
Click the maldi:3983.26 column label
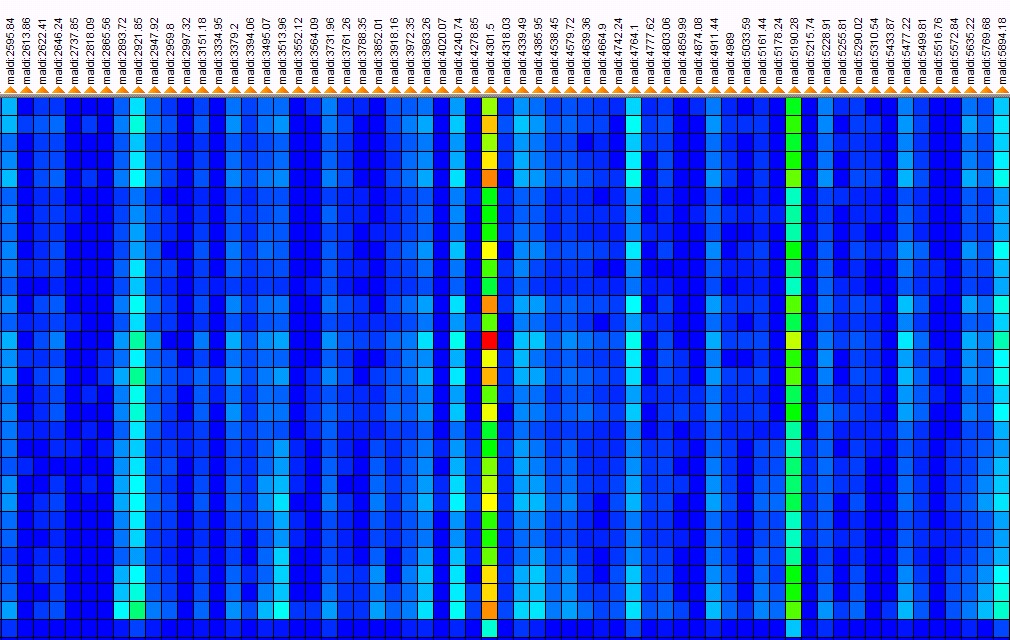pyautogui.click(x=426, y=51)
